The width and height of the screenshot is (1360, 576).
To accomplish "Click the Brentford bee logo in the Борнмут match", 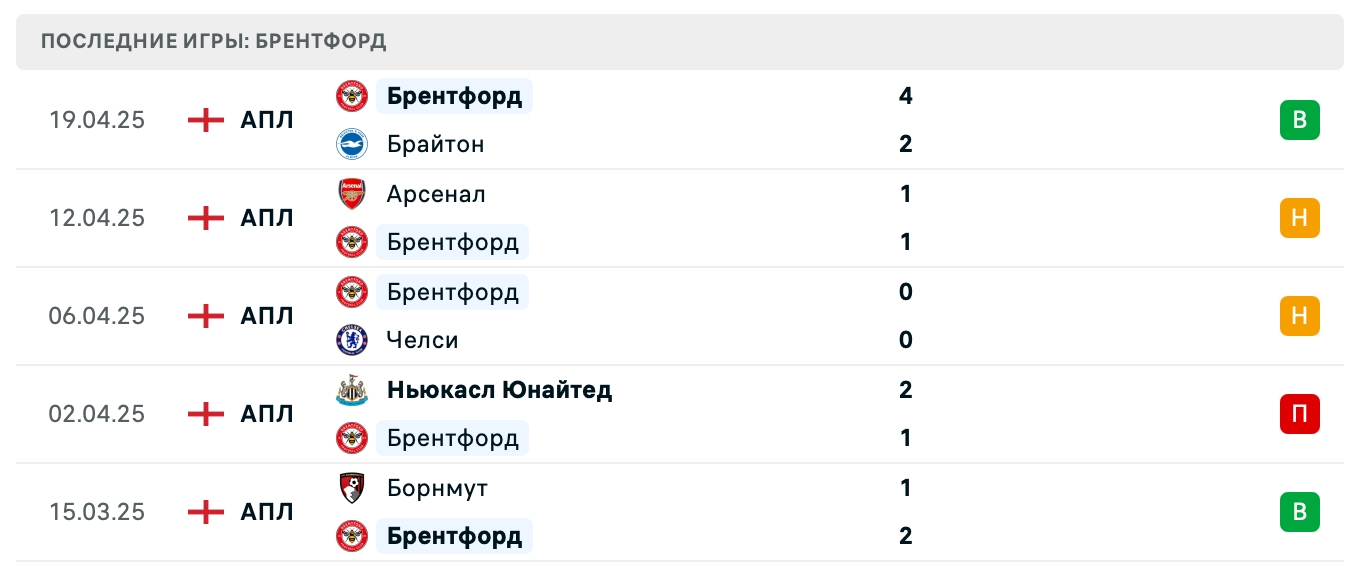I will point(352,536).
